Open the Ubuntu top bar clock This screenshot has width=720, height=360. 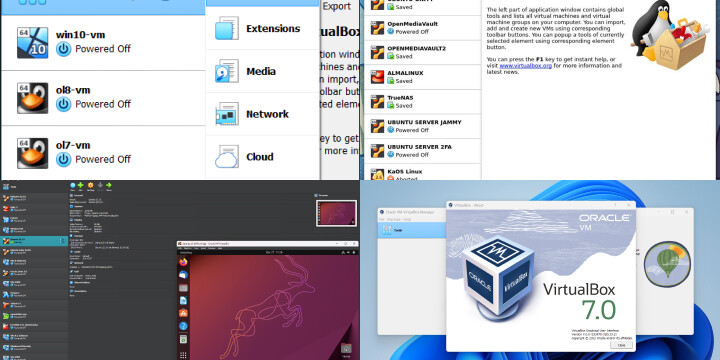(x=274, y=253)
